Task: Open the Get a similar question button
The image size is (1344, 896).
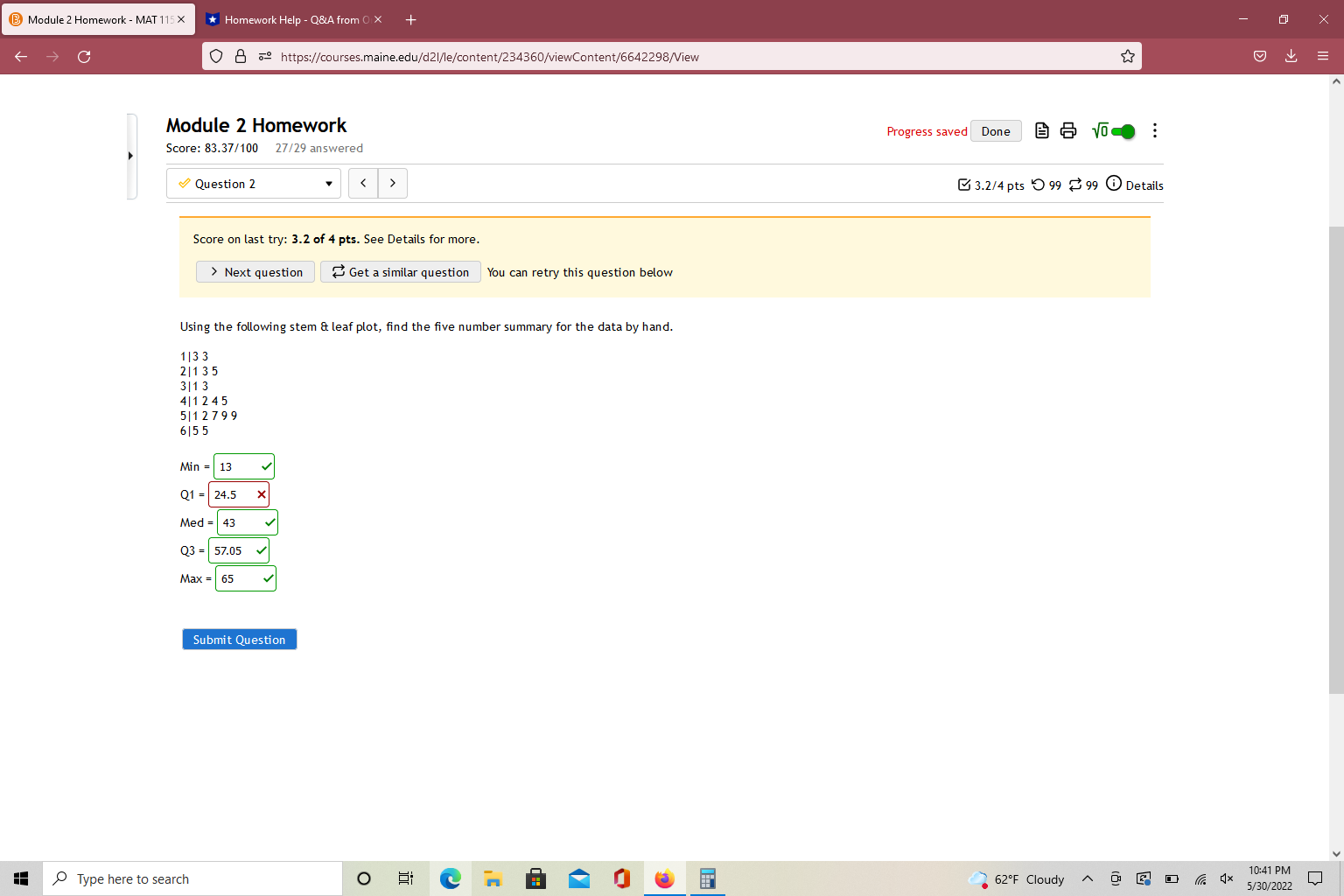Action: [400, 271]
